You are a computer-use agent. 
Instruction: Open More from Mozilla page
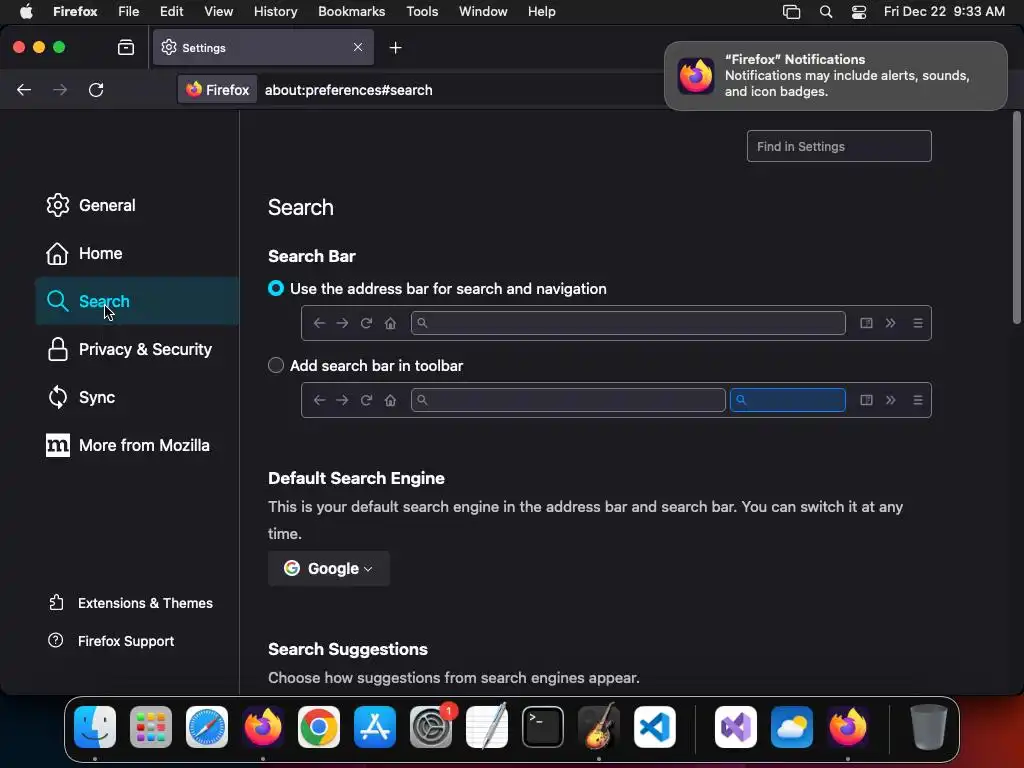click(127, 445)
